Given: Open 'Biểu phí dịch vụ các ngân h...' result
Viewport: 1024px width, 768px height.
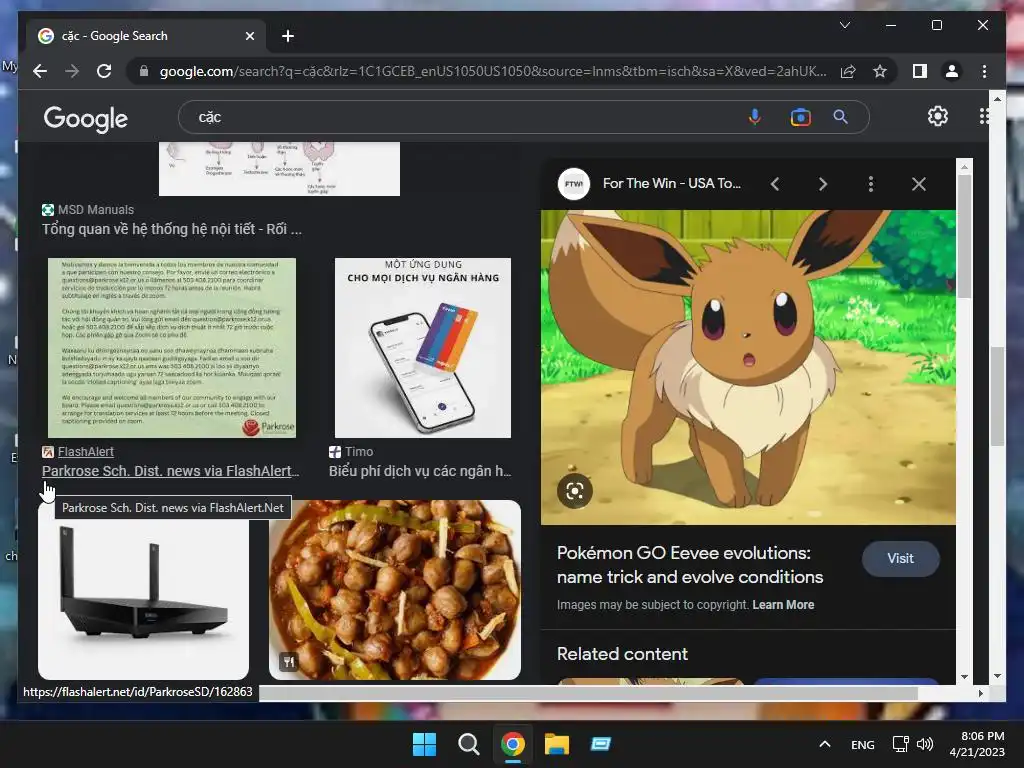Looking at the screenshot, I should (x=420, y=471).
